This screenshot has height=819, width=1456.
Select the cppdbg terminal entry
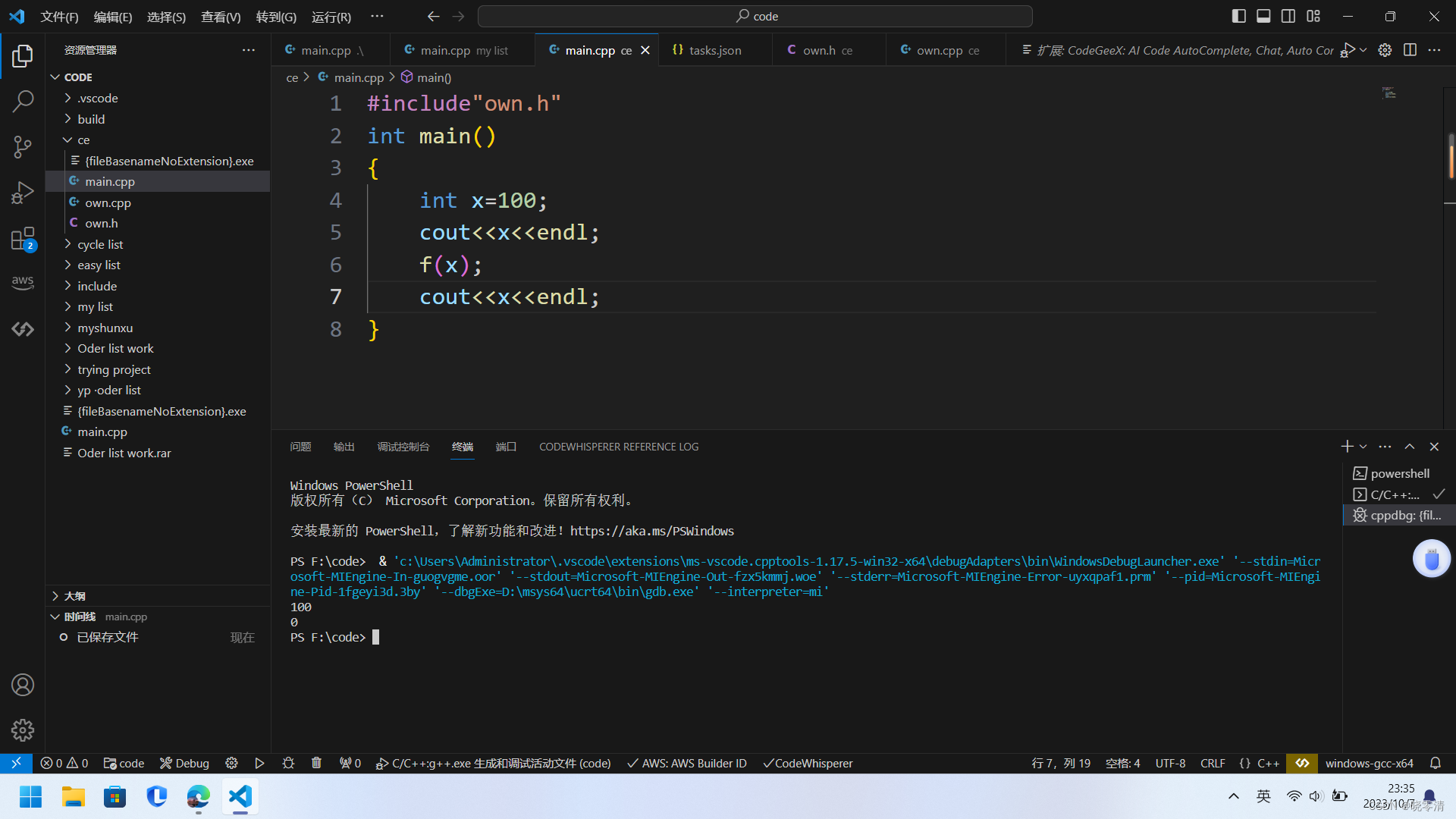(1398, 515)
